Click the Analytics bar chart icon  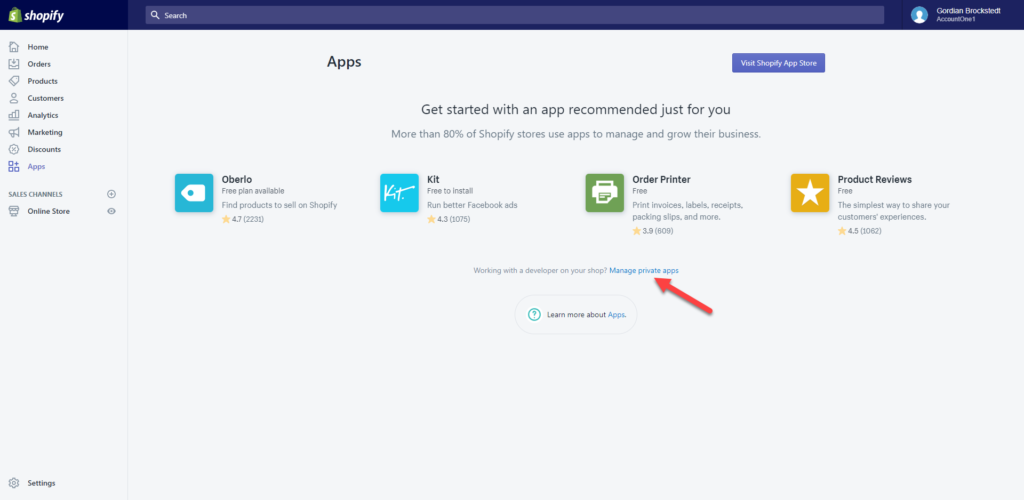point(14,115)
